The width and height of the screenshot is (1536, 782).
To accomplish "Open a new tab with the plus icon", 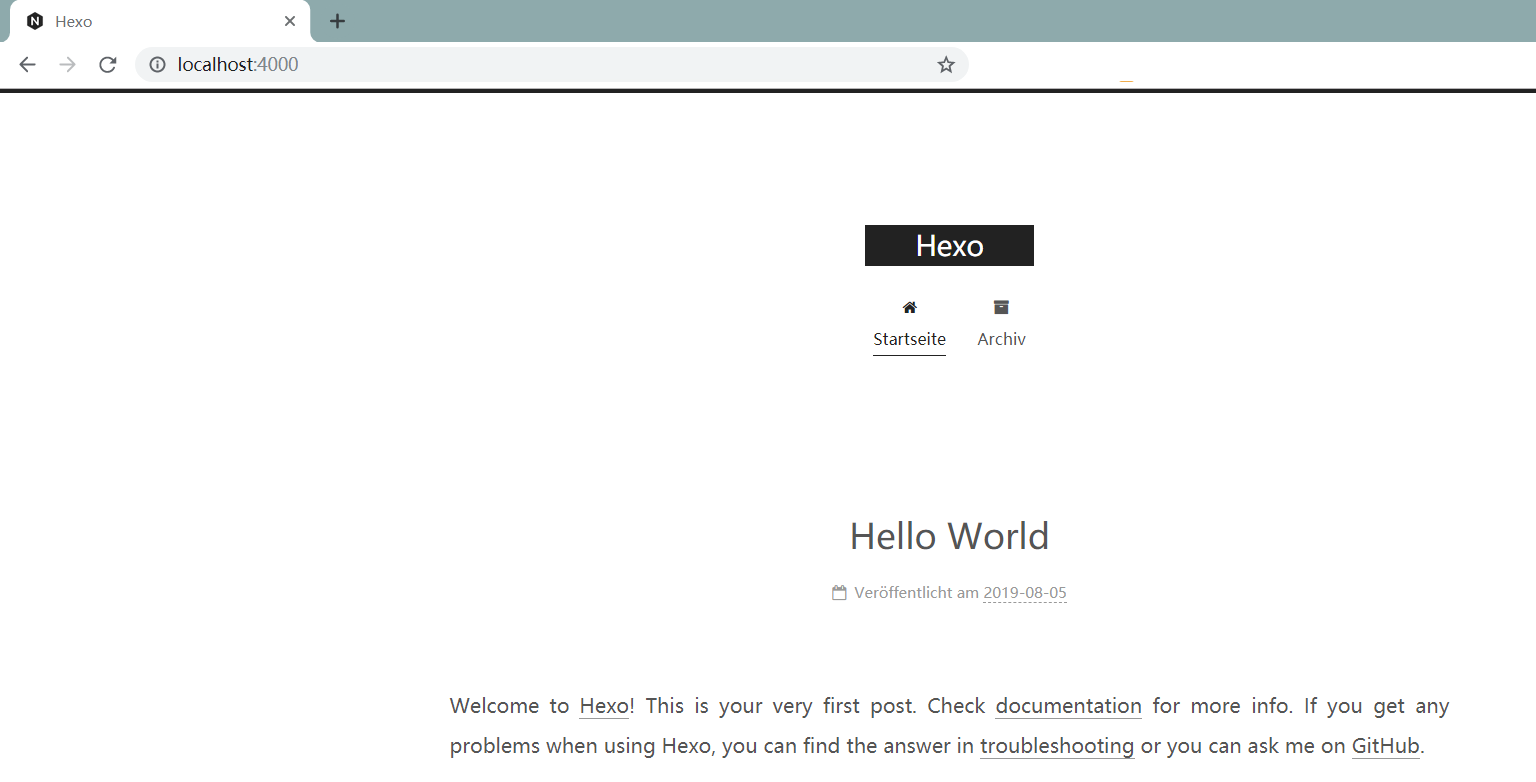I will coord(338,21).
